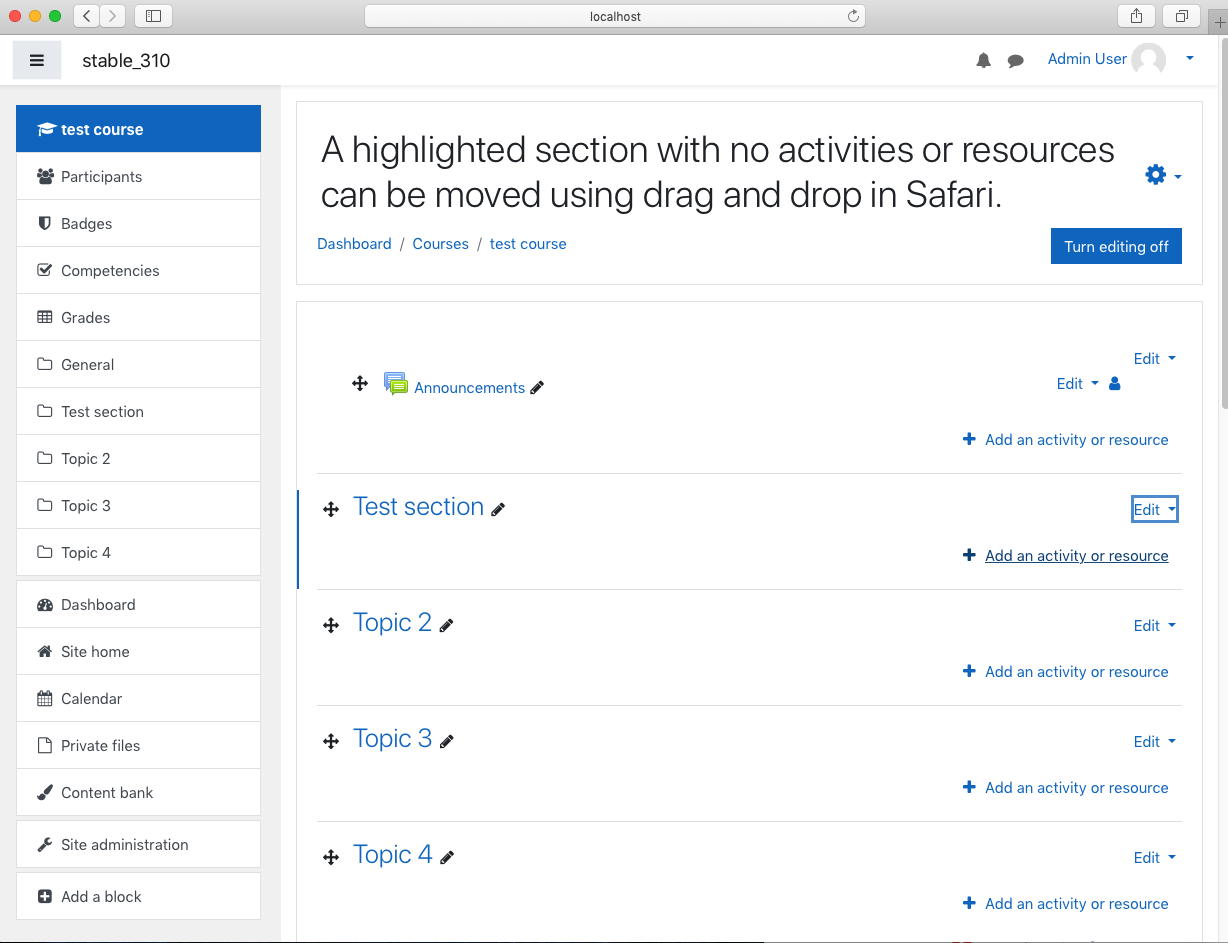Image resolution: width=1228 pixels, height=943 pixels.
Task: Open Content bank from the sidebar
Action: (138, 792)
